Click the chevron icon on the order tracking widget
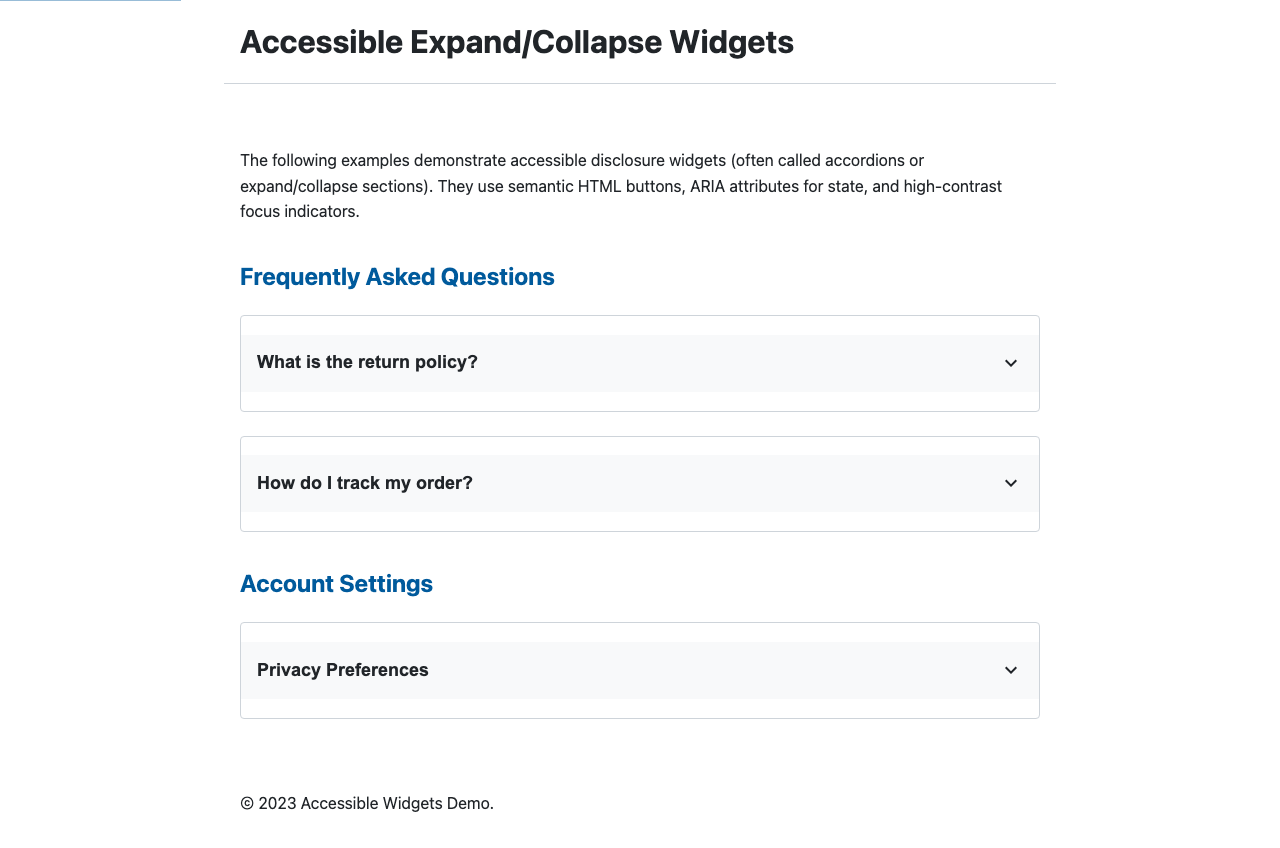This screenshot has height=848, width=1280. [1011, 483]
